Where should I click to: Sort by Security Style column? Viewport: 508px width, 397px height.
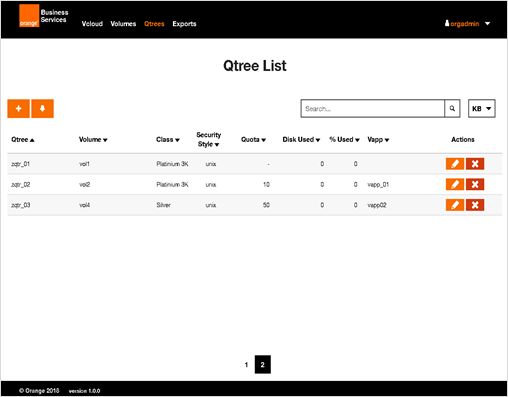click(208, 140)
